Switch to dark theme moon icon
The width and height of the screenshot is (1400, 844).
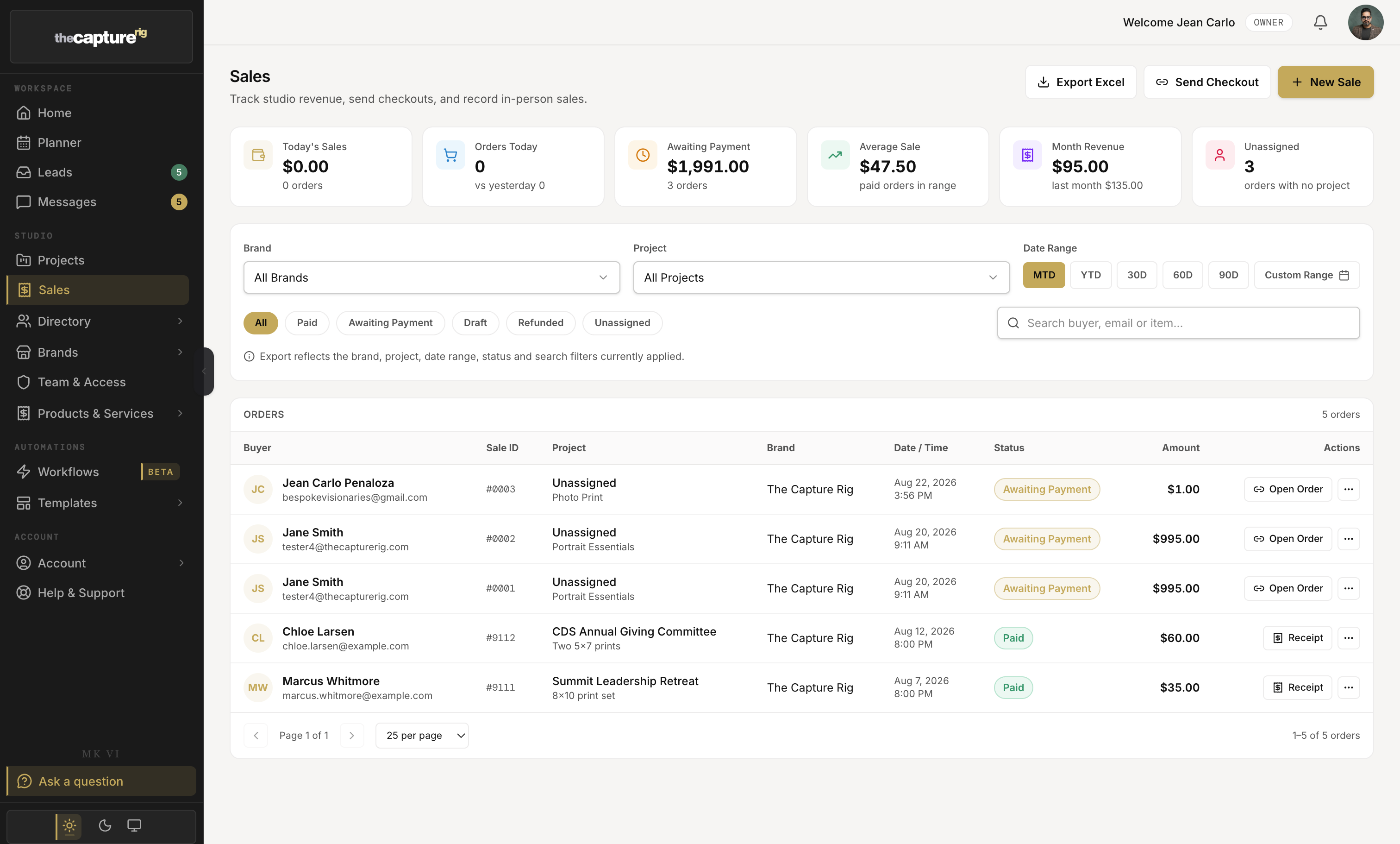point(105,825)
